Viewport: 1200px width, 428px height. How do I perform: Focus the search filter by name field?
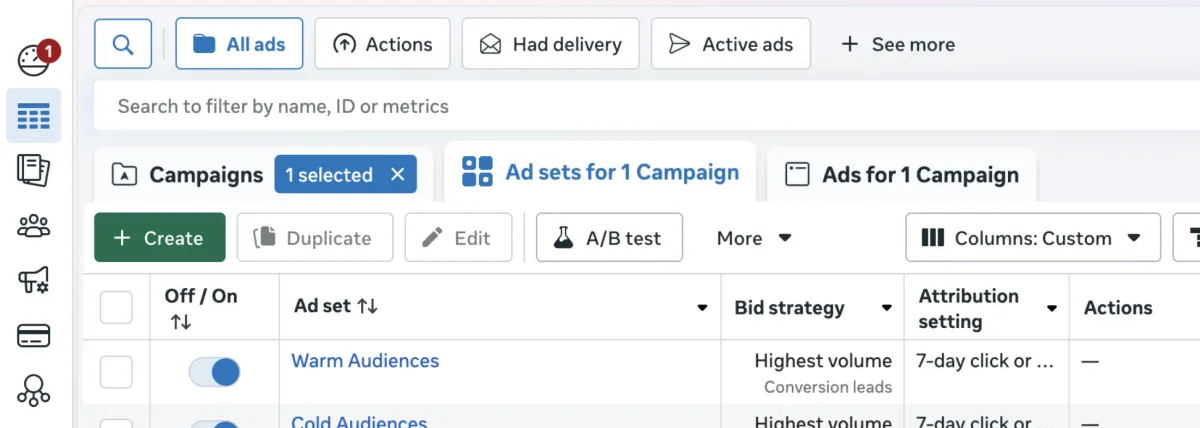point(647,106)
